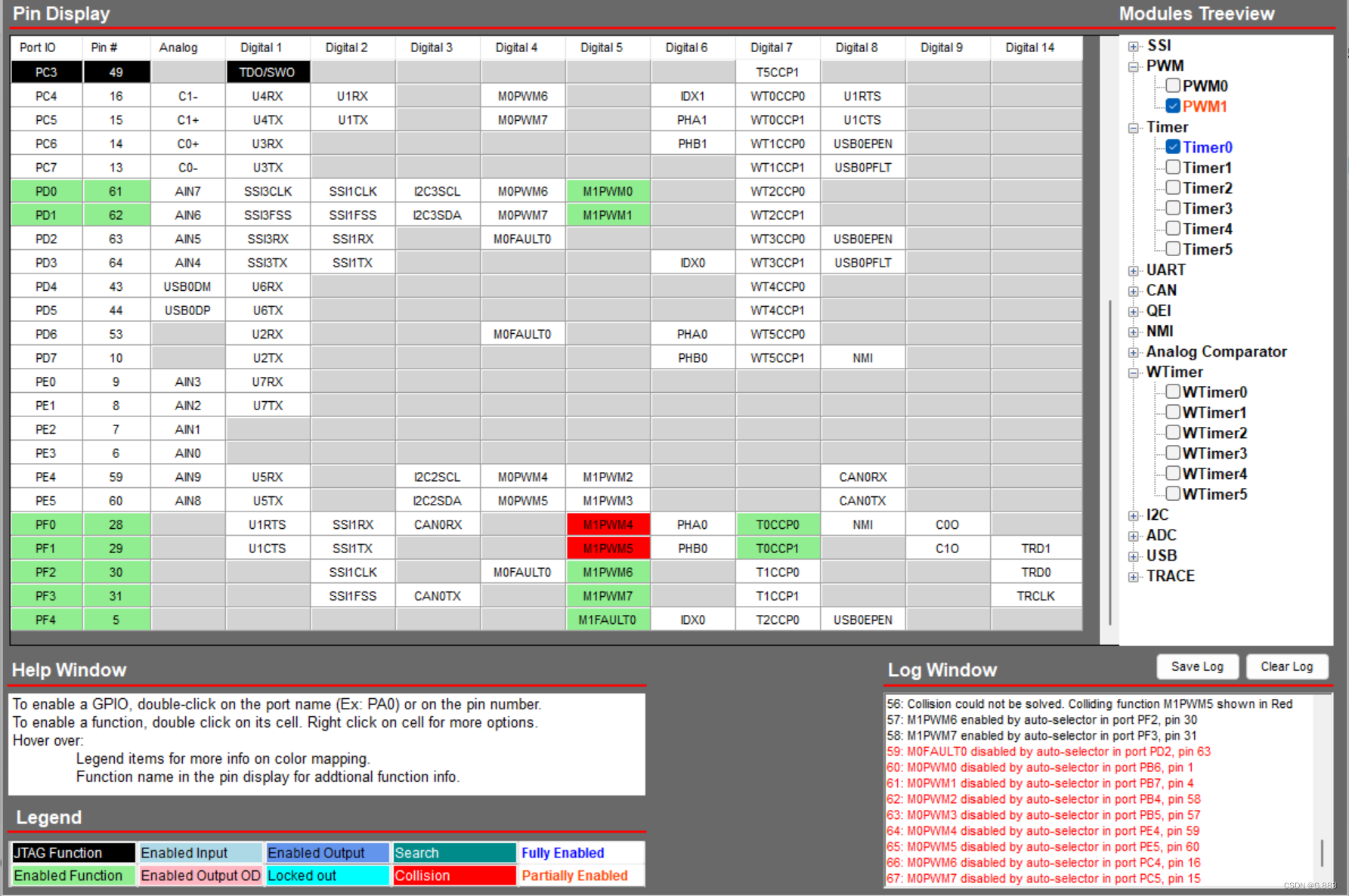Check the WTimer0 checkbox
Screen dimensions: 1349x896
coord(1173,391)
